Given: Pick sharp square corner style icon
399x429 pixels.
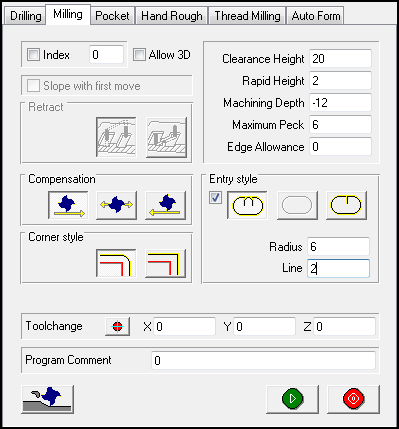Looking at the screenshot, I should pos(165,263).
